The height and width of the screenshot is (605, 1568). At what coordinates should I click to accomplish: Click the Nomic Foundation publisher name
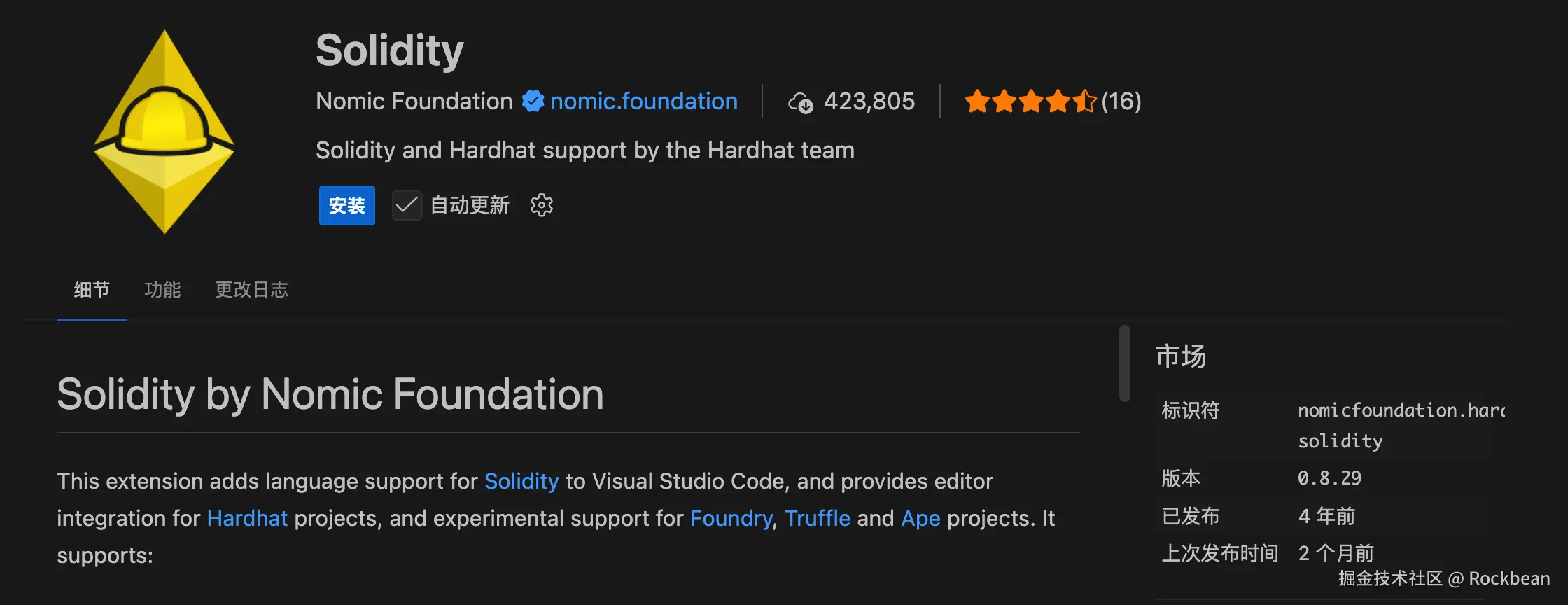pos(414,102)
